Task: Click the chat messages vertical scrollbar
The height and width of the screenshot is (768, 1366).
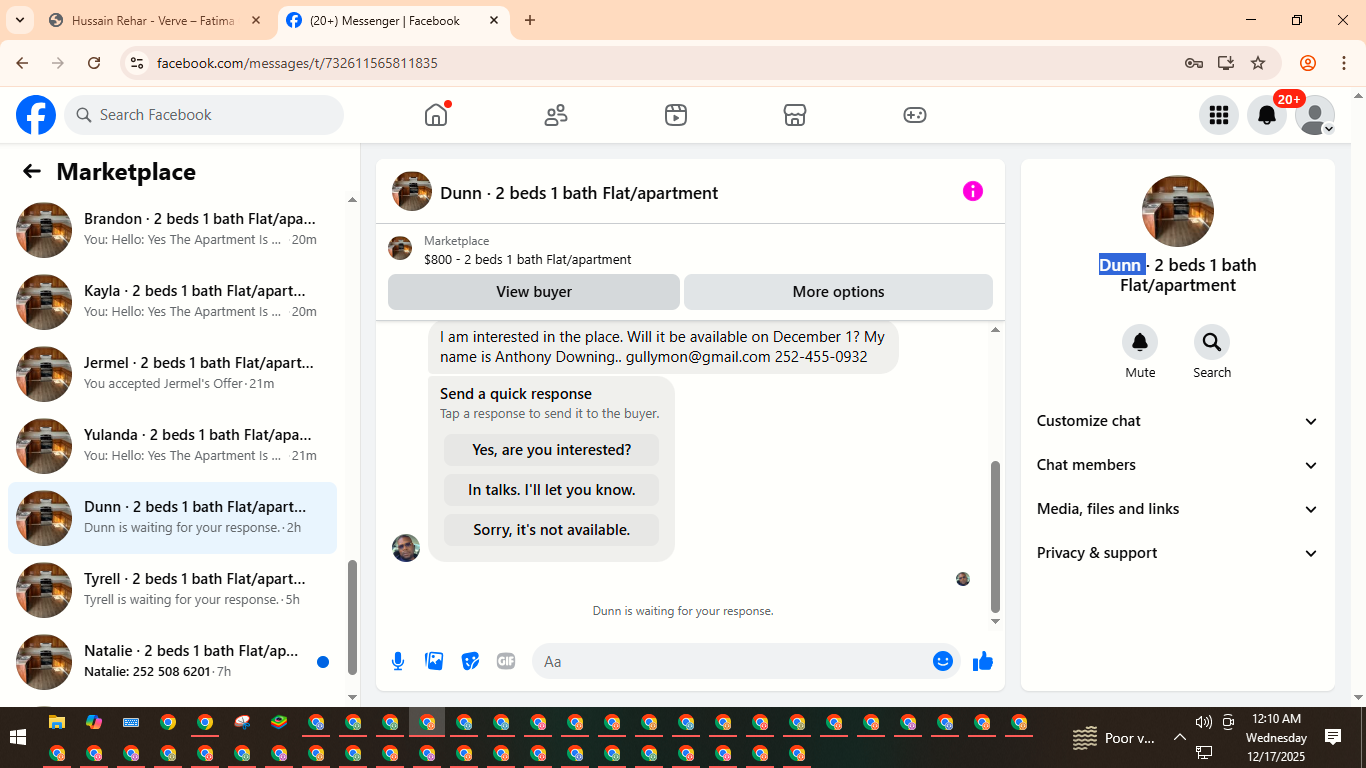Action: pyautogui.click(x=995, y=536)
